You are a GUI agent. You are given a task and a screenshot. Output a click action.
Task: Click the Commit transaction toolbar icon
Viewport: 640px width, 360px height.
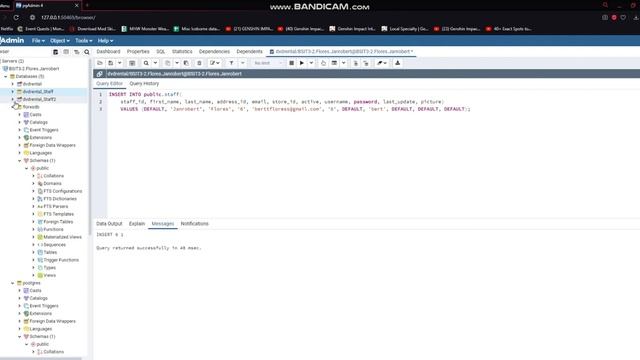click(x=356, y=63)
